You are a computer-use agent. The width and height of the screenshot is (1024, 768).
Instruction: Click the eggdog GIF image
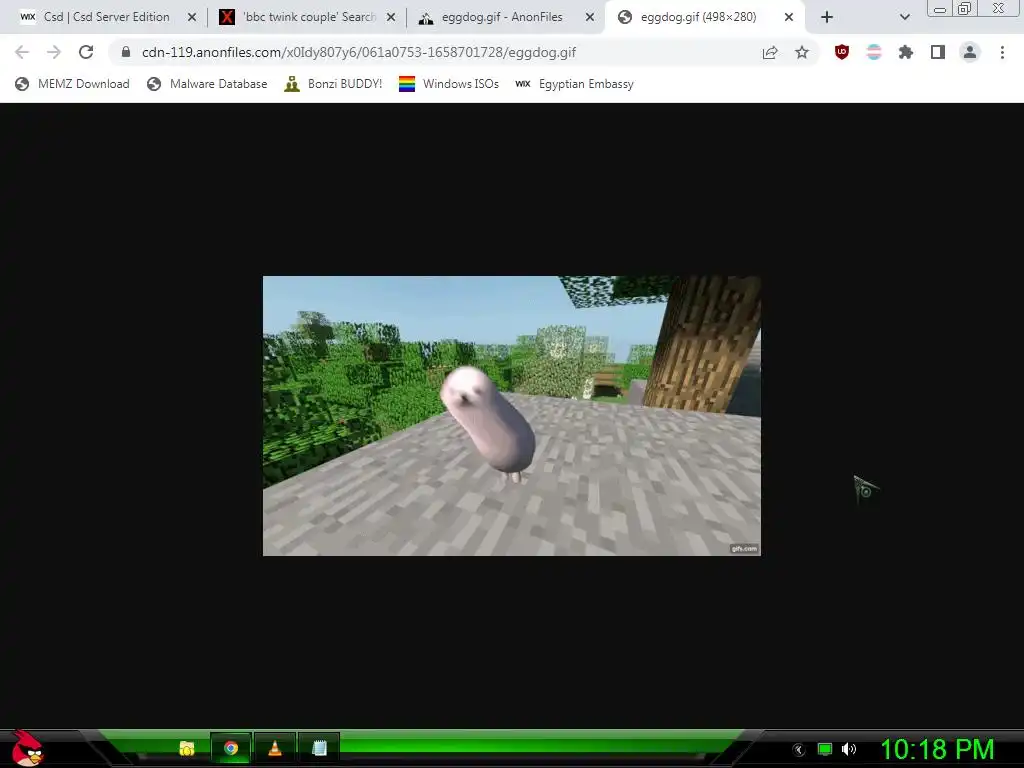click(x=511, y=415)
